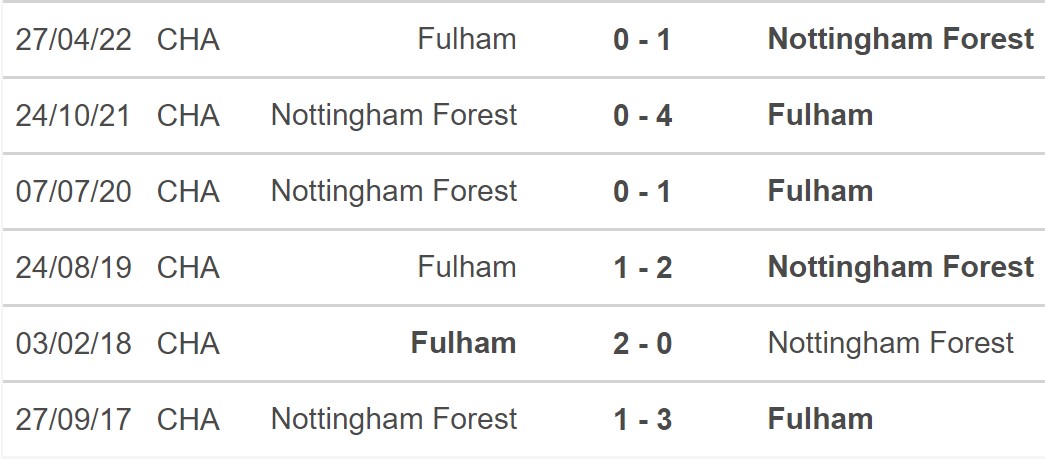Viewport: 1045px width, 460px height.
Task: Open the 1 - 3 score result
Action: pos(643,419)
